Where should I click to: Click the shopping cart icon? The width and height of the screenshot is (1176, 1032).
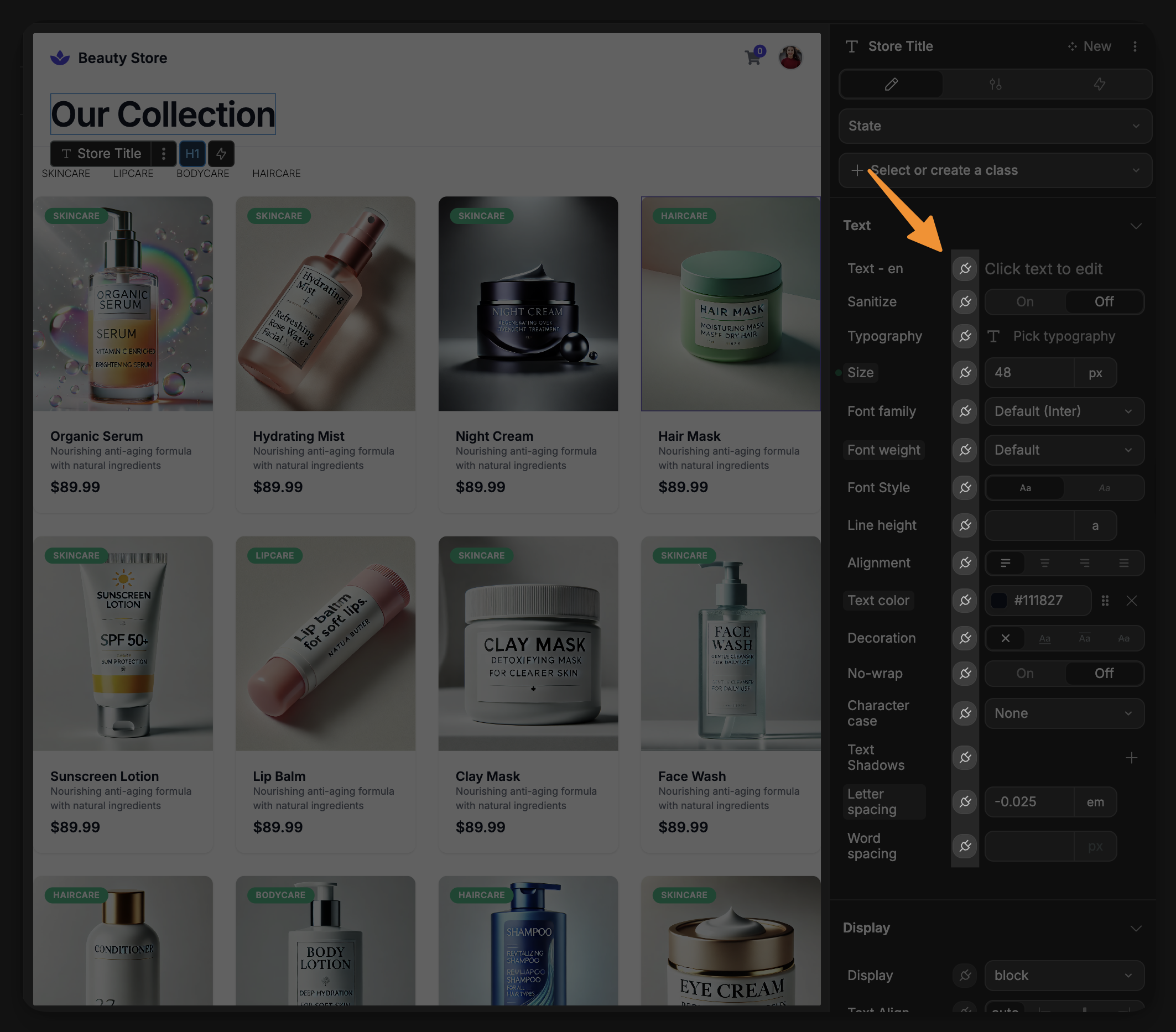752,58
